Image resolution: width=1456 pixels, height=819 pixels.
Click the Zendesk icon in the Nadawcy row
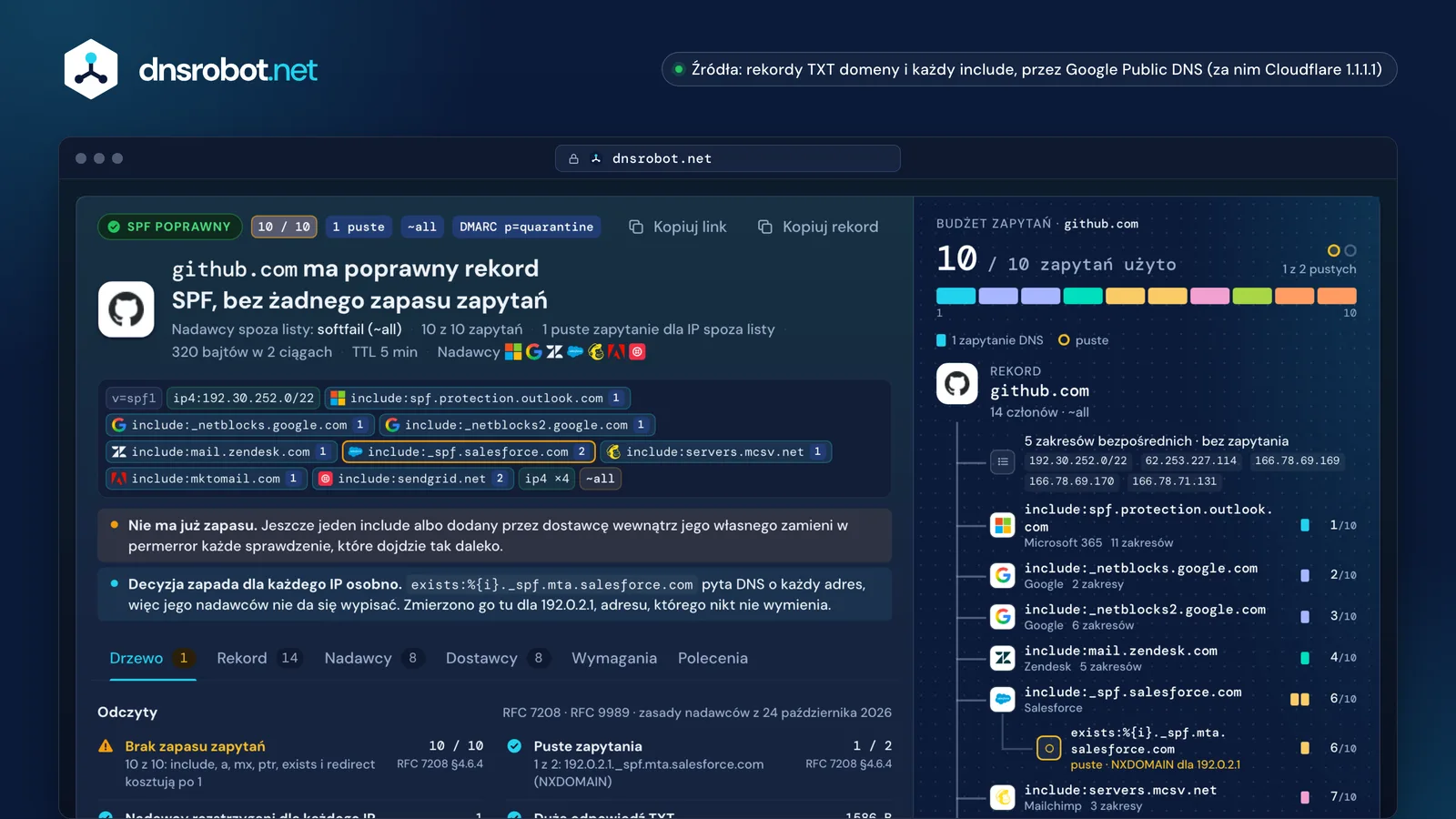pyautogui.click(x=554, y=351)
